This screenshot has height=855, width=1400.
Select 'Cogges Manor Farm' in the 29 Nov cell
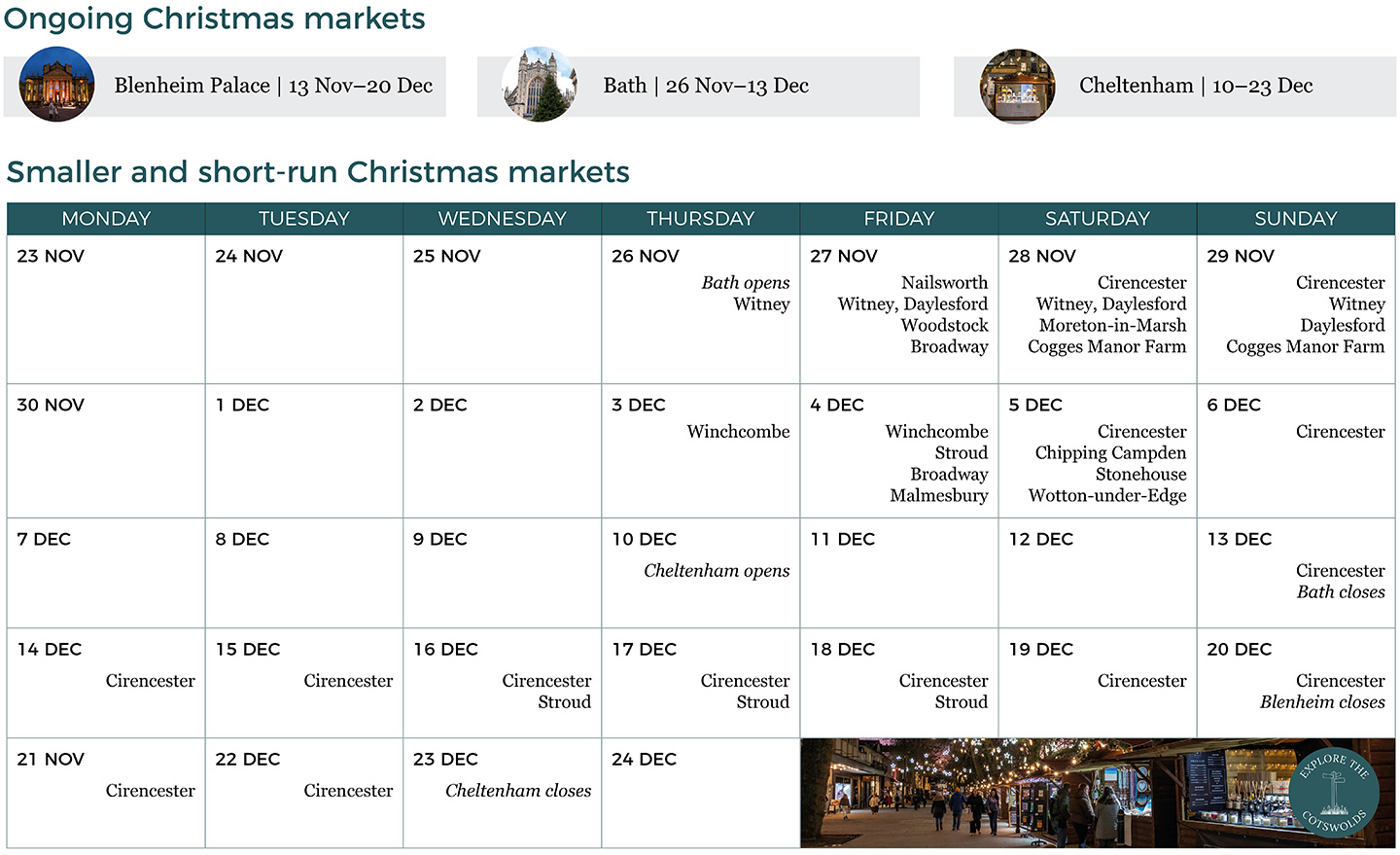[1305, 347]
